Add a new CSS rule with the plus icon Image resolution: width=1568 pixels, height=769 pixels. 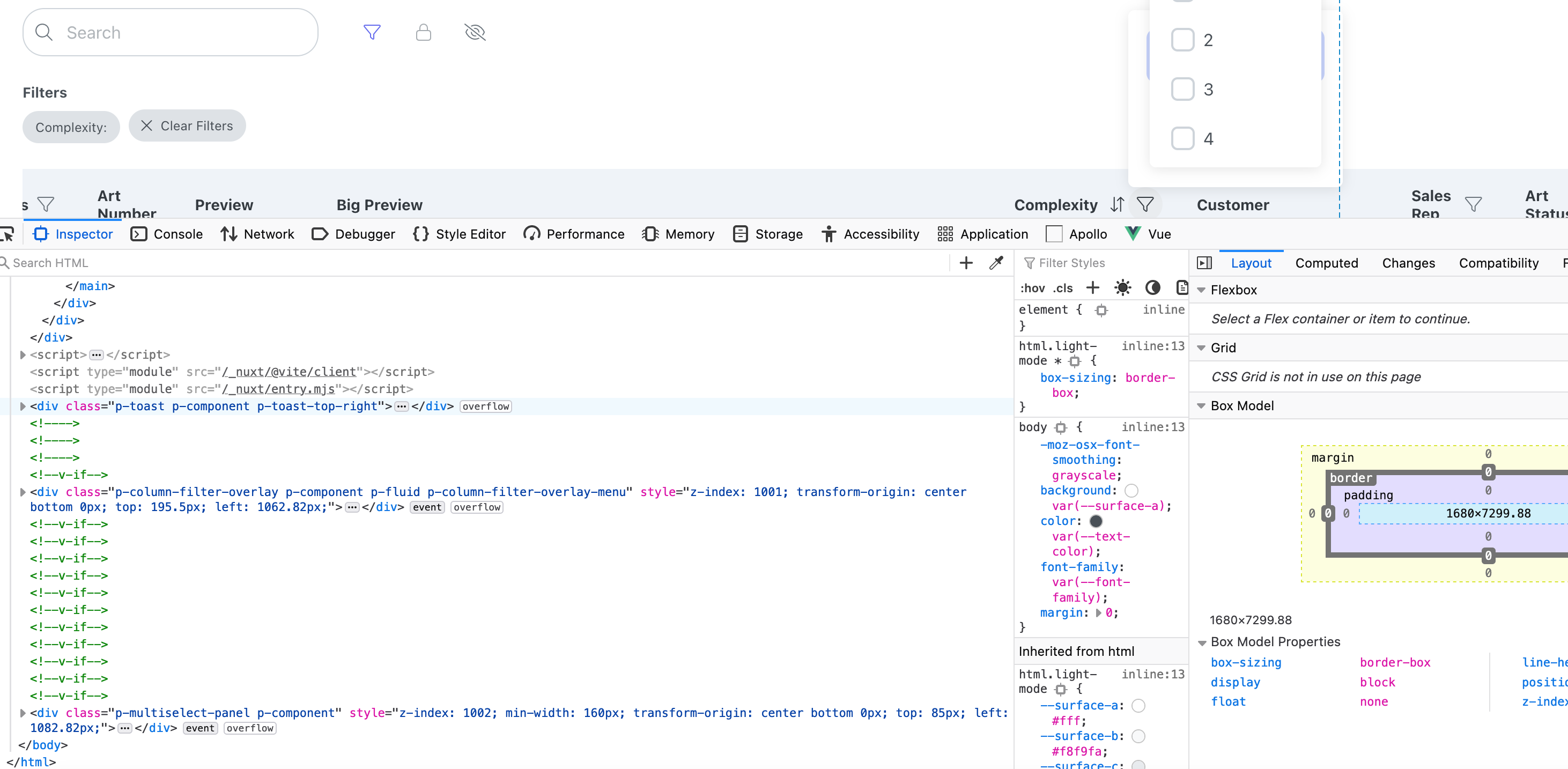click(x=1092, y=287)
